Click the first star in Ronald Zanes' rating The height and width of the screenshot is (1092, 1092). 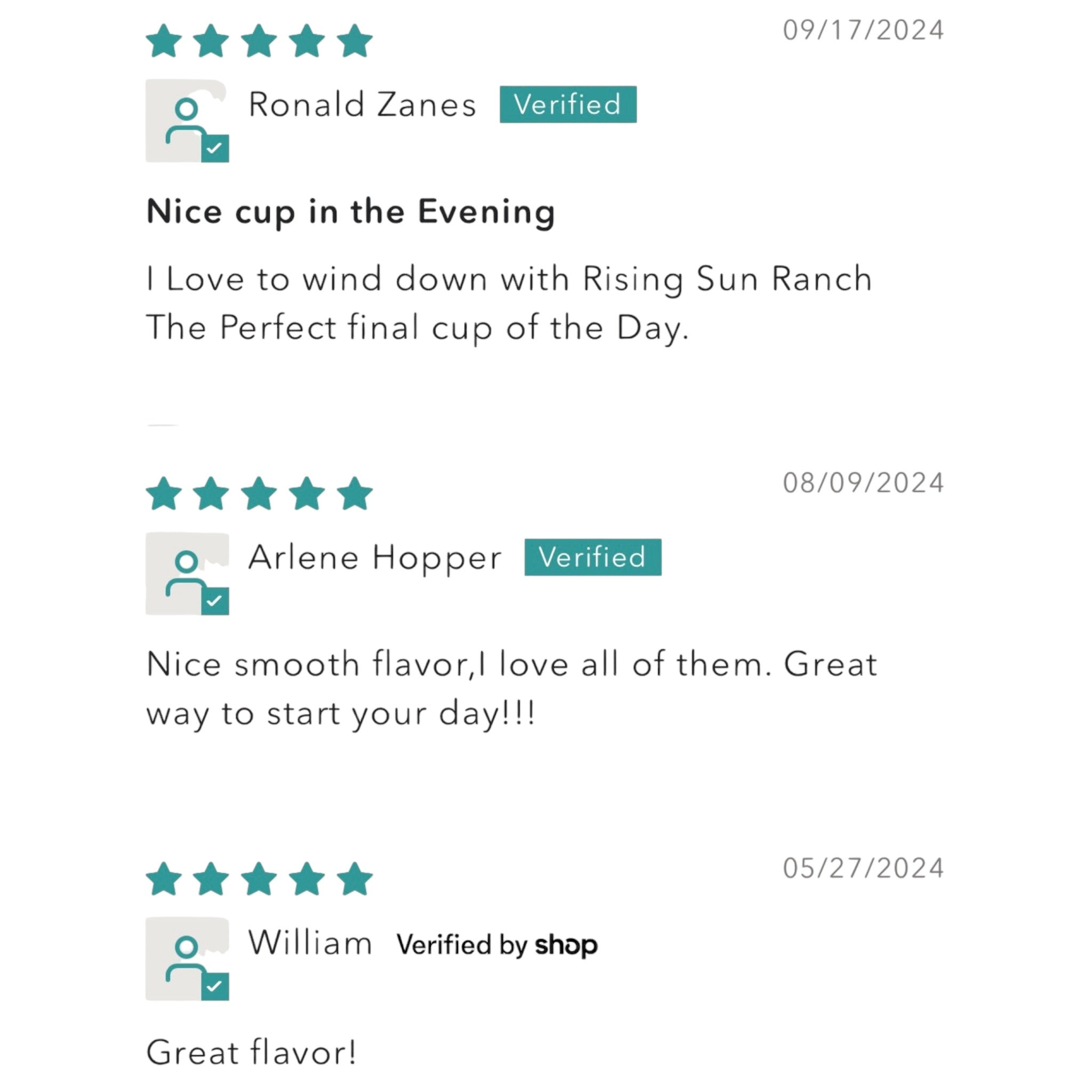[x=164, y=41]
